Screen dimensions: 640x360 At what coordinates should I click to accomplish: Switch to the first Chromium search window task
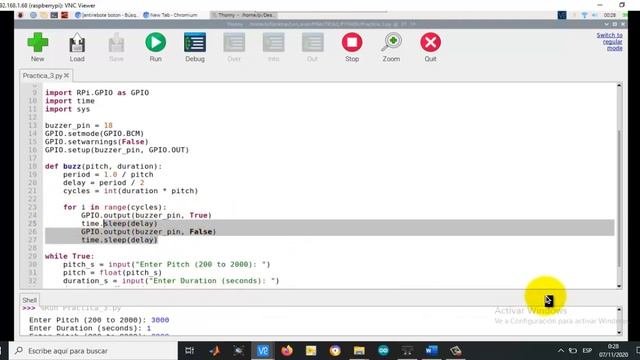[106, 15]
